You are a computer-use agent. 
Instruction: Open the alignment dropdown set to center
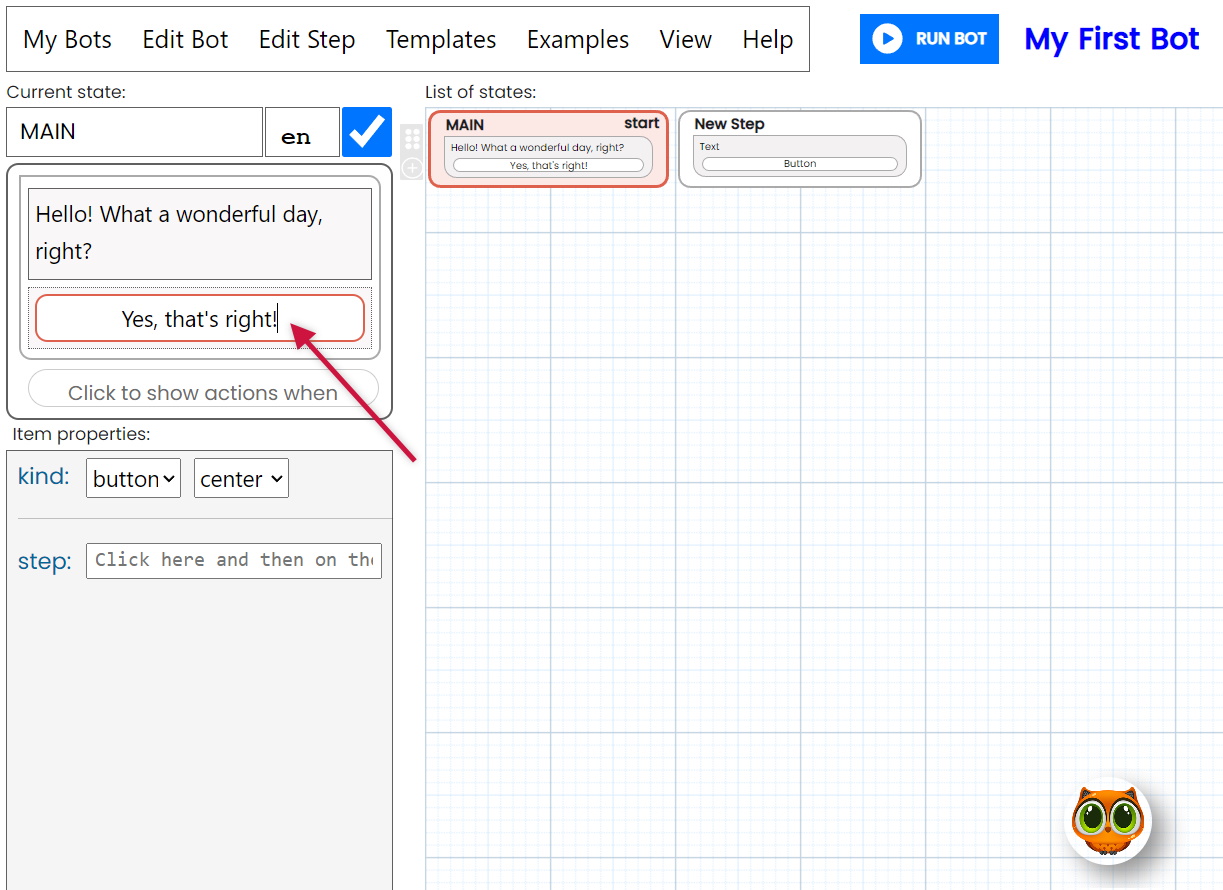(x=241, y=479)
